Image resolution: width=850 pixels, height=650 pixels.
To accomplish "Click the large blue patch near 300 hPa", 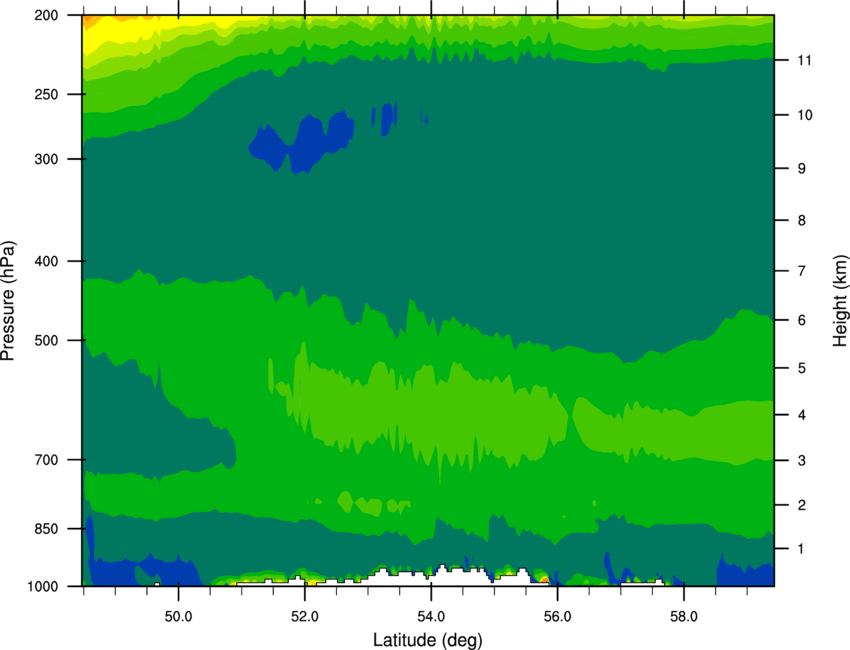I will coord(304,142).
